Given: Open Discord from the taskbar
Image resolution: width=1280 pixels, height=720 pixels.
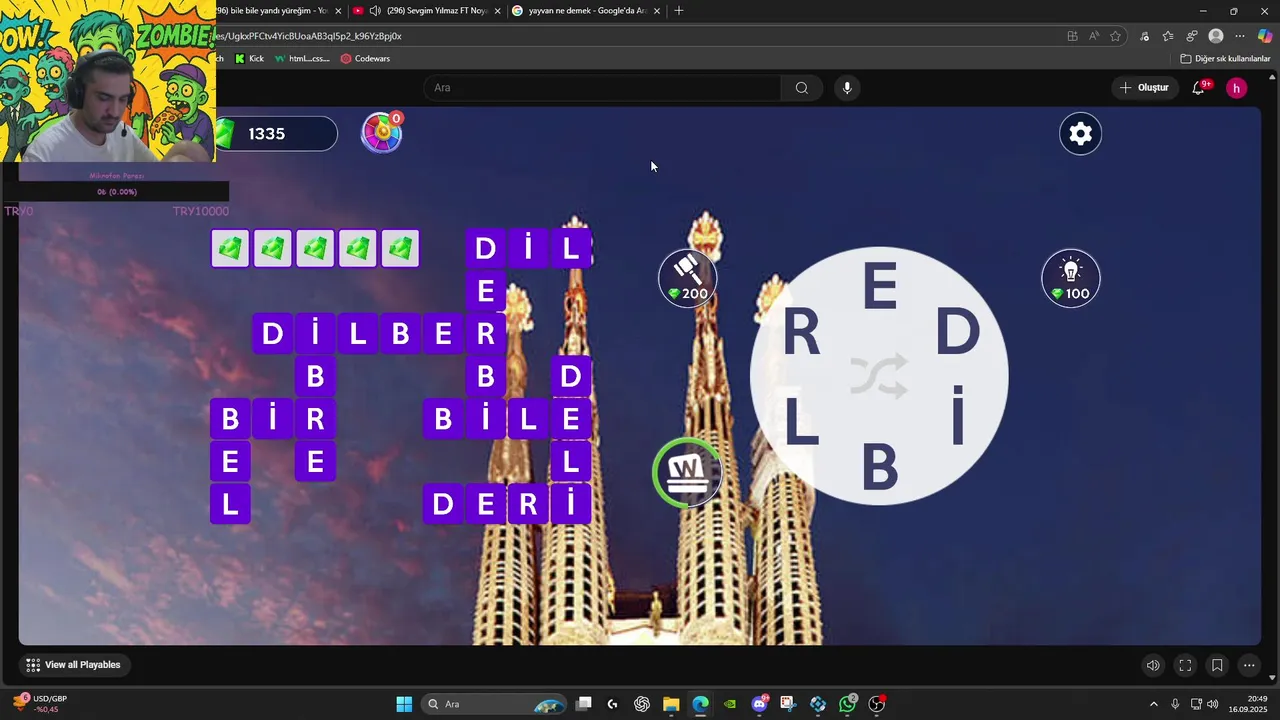Looking at the screenshot, I should pyautogui.click(x=759, y=704).
